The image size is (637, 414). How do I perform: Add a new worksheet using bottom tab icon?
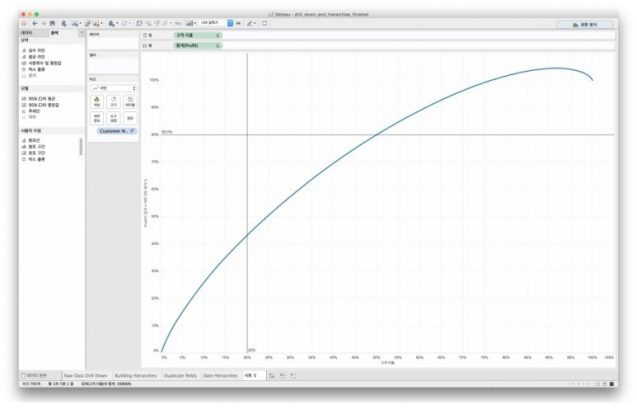[272, 375]
